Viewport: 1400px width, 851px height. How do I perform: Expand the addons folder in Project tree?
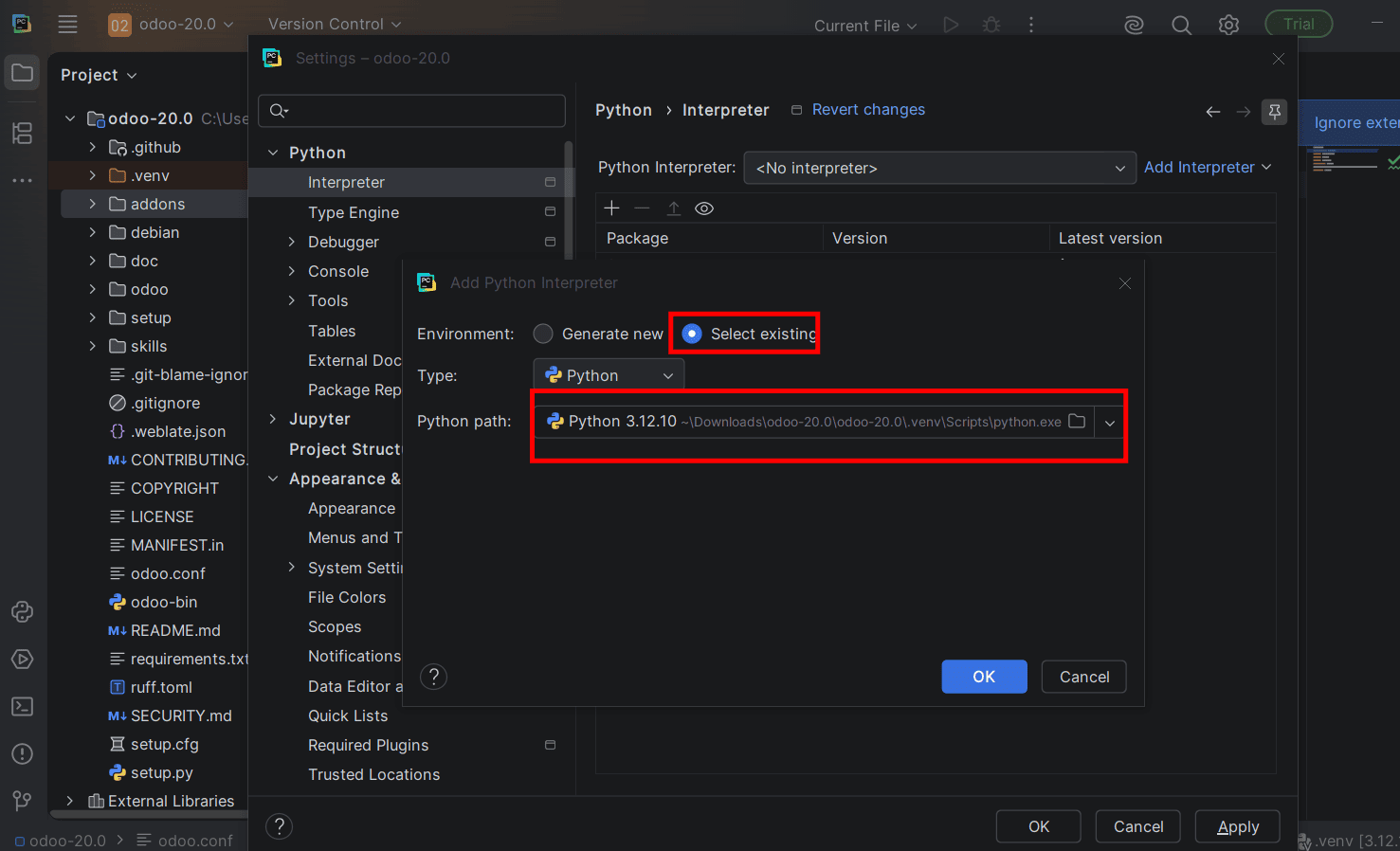(x=92, y=204)
